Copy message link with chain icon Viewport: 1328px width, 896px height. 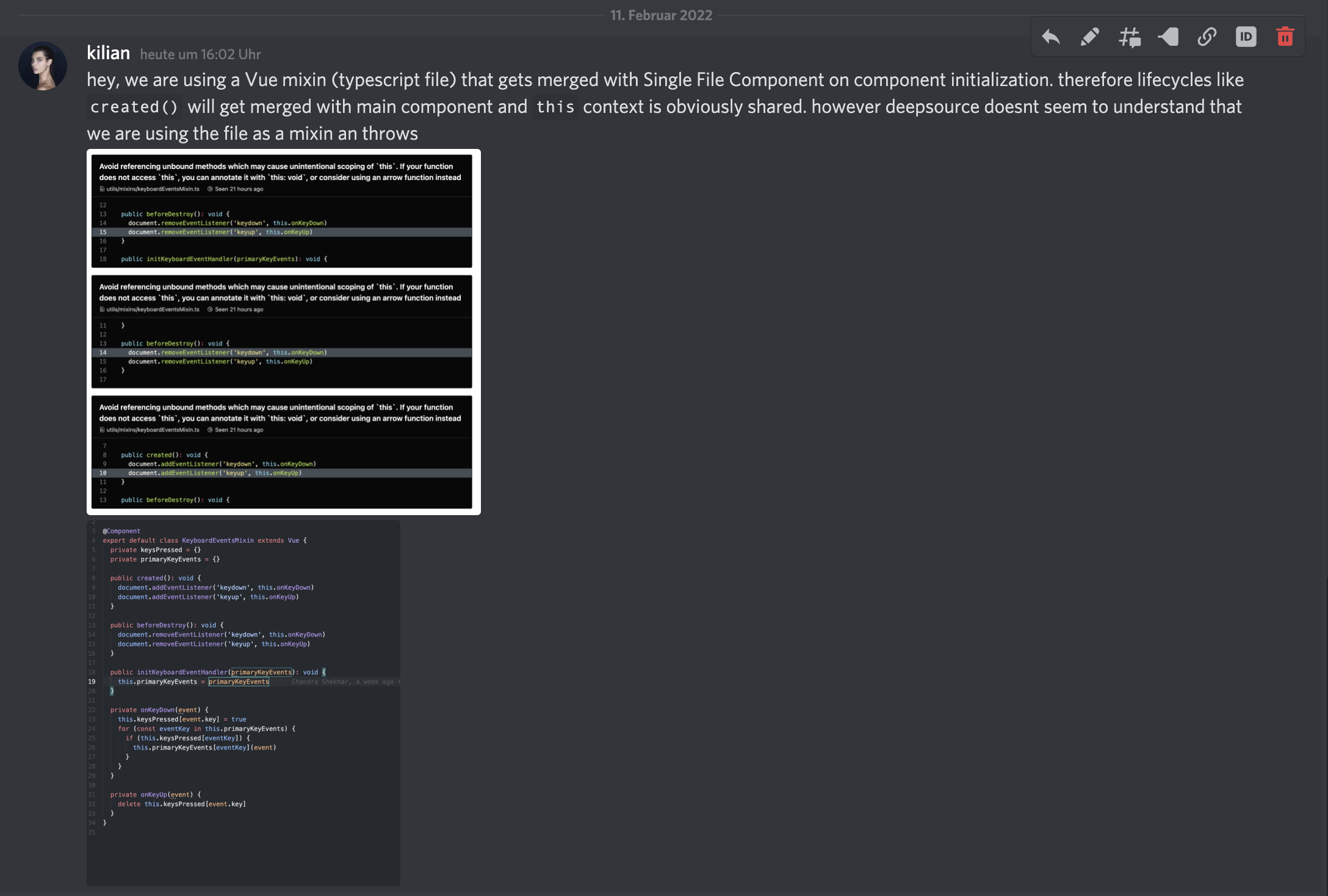pos(1207,37)
